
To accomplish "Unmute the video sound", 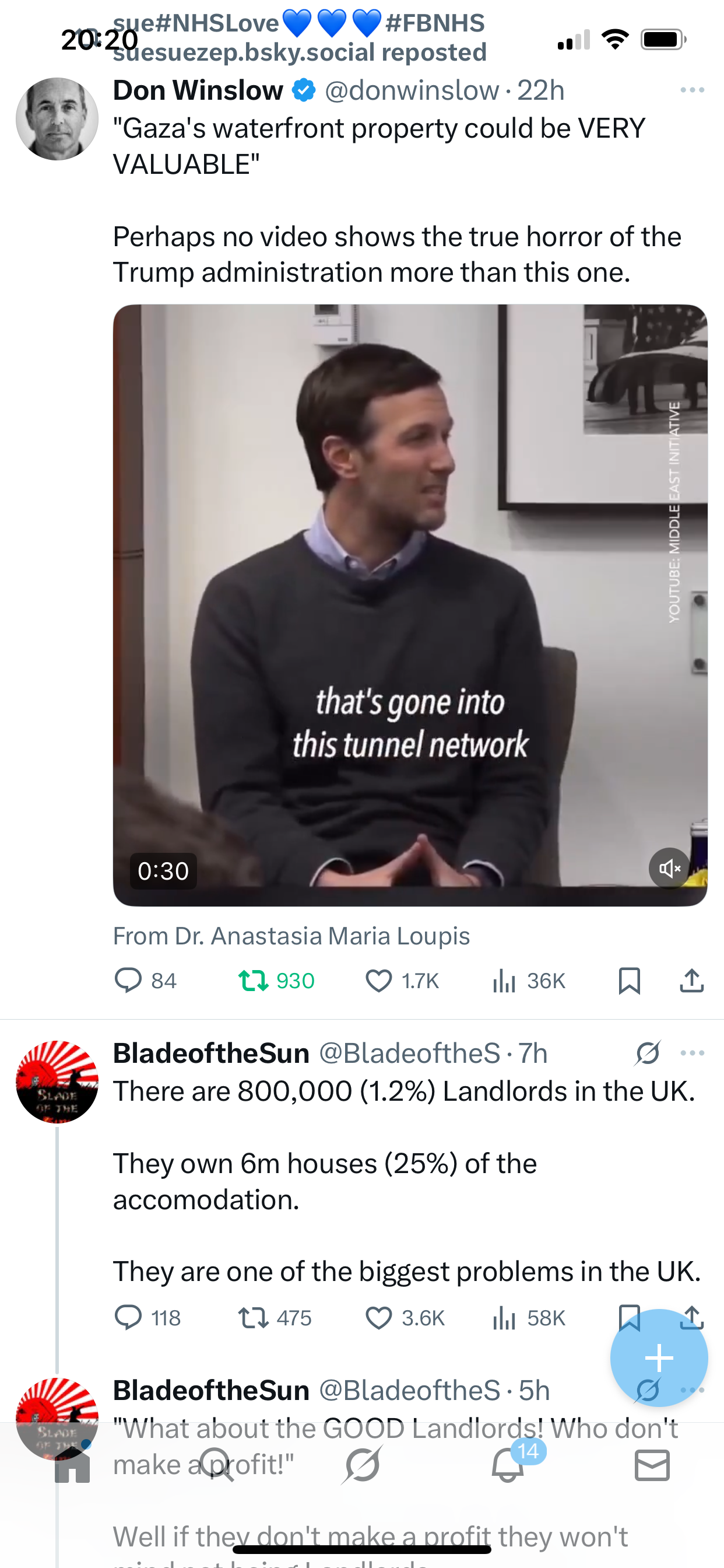I will (x=669, y=868).
